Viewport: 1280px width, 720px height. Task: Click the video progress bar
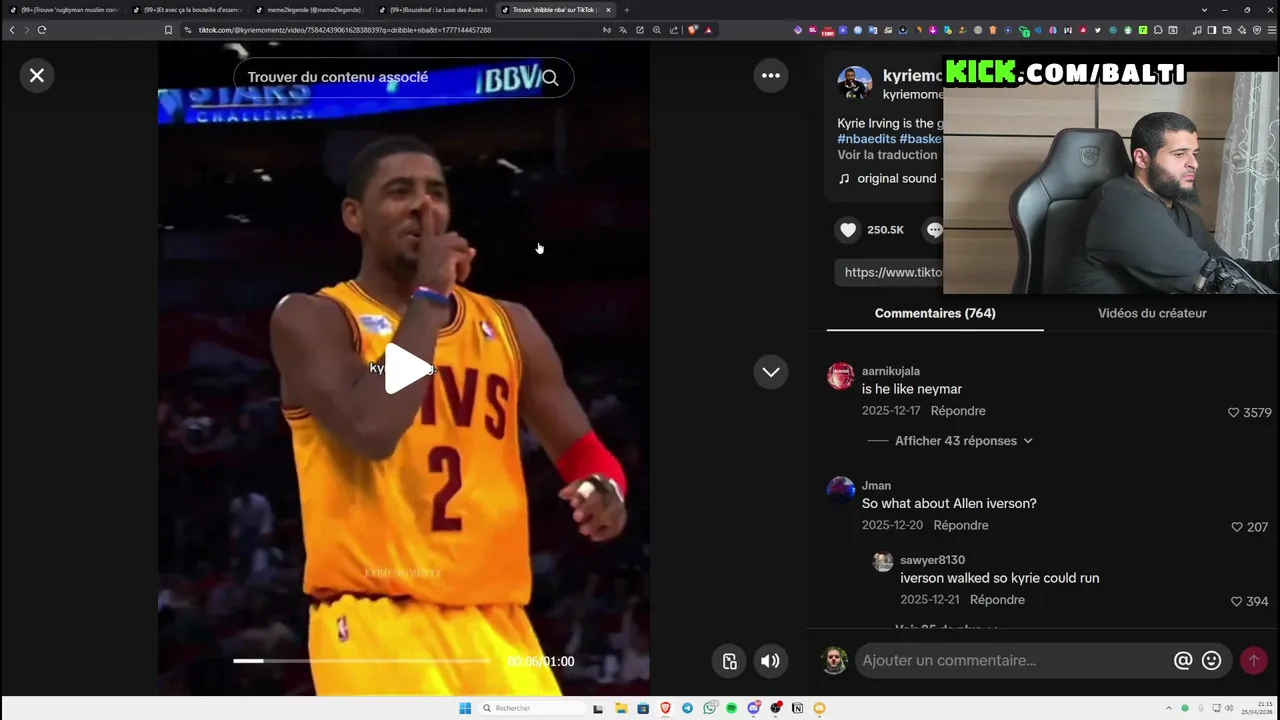click(362, 661)
